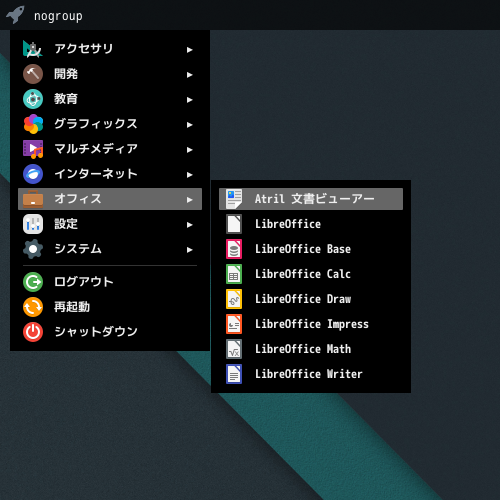The image size is (500, 500).
Task: Click the LibreOffice Draw icon
Action: [x=234, y=299]
